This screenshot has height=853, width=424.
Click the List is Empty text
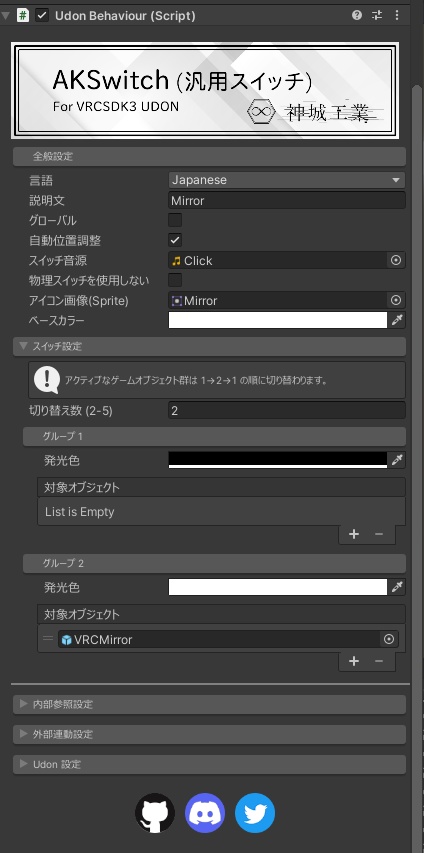coord(79,512)
